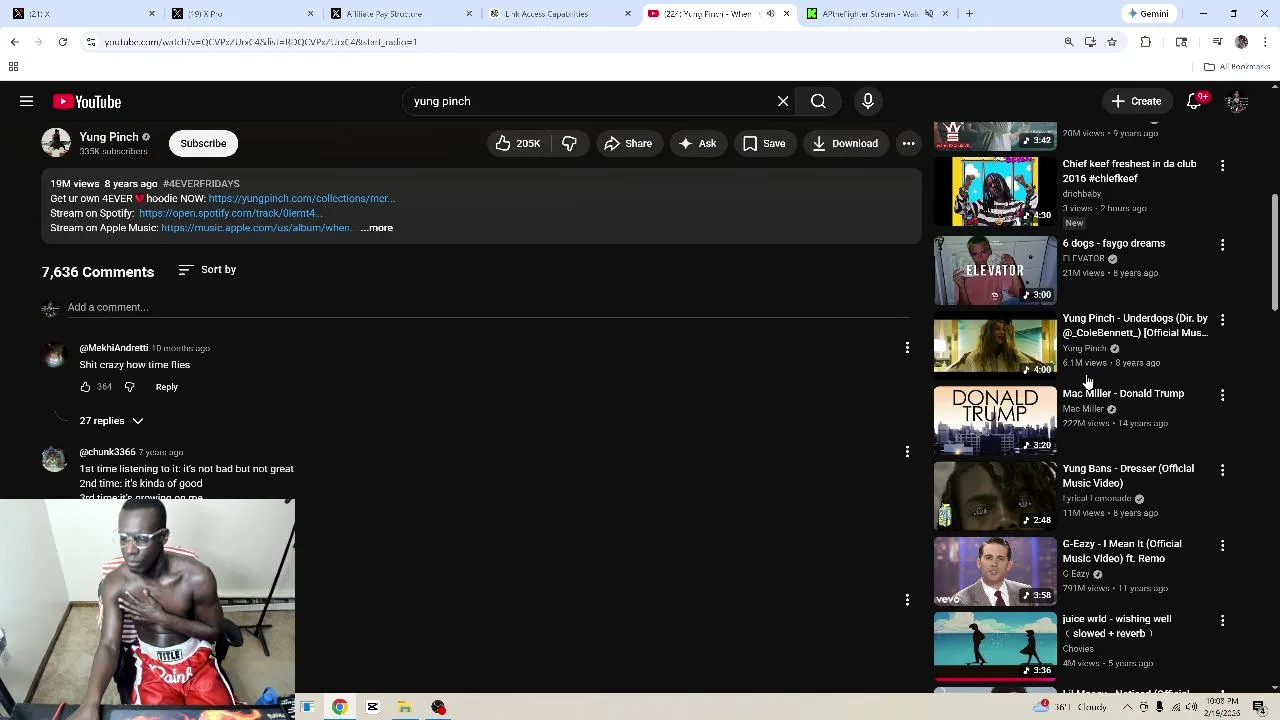Reload the page in Chrome
The height and width of the screenshot is (720, 1280).
tap(62, 42)
